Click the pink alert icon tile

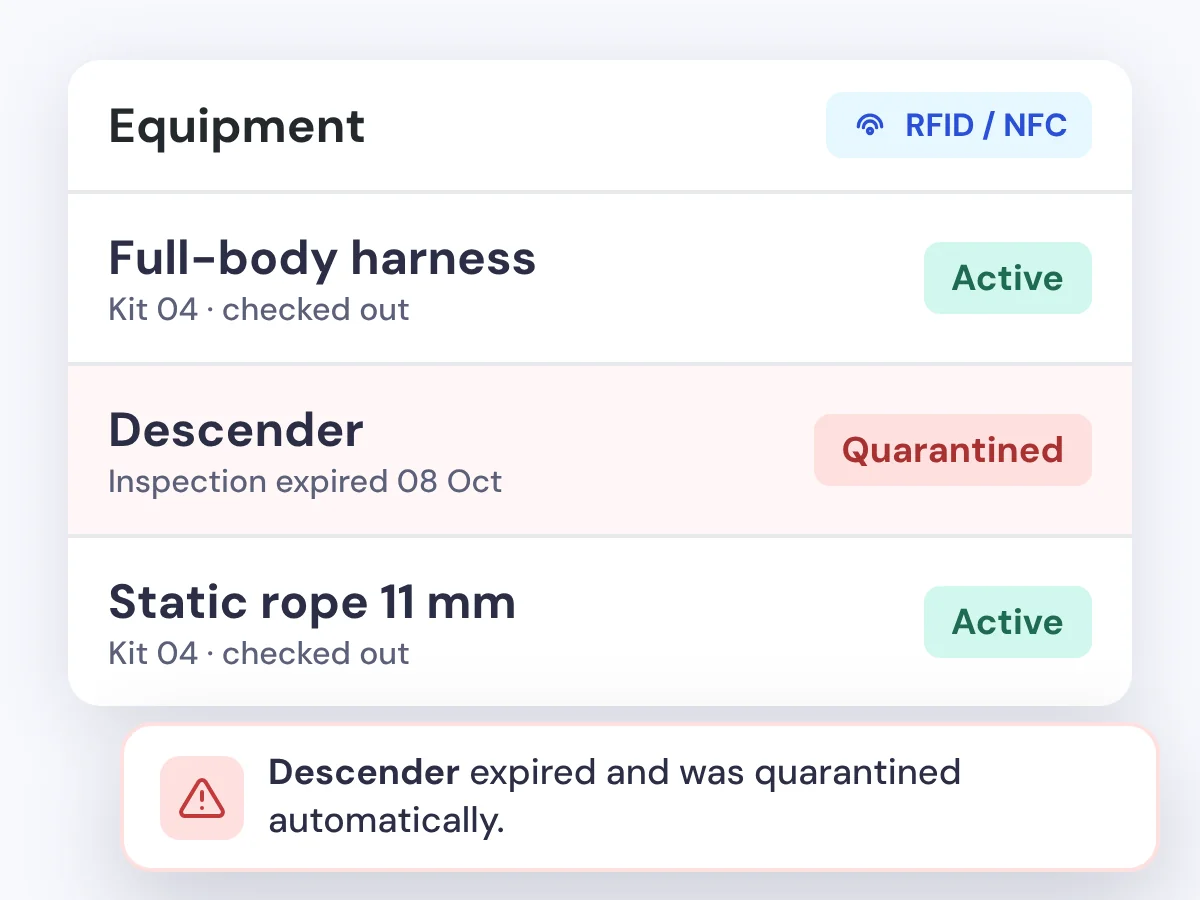202,798
